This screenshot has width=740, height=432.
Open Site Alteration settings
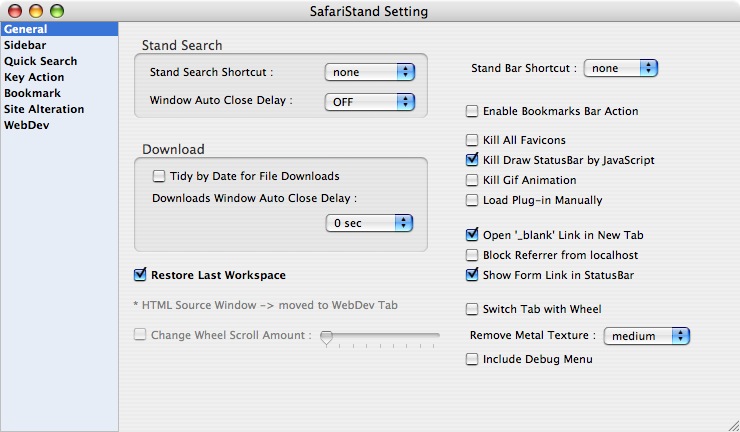[x=59, y=109]
